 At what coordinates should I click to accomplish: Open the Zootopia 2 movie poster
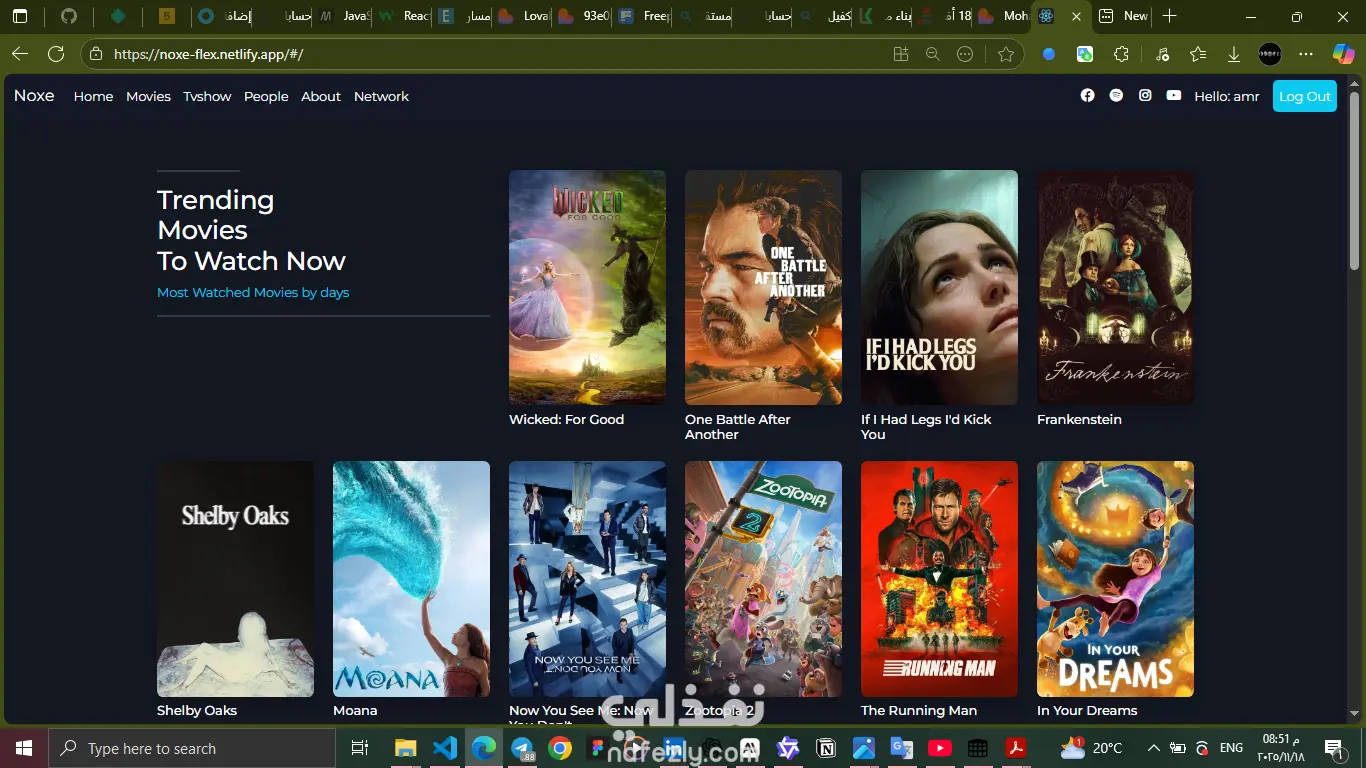click(763, 578)
